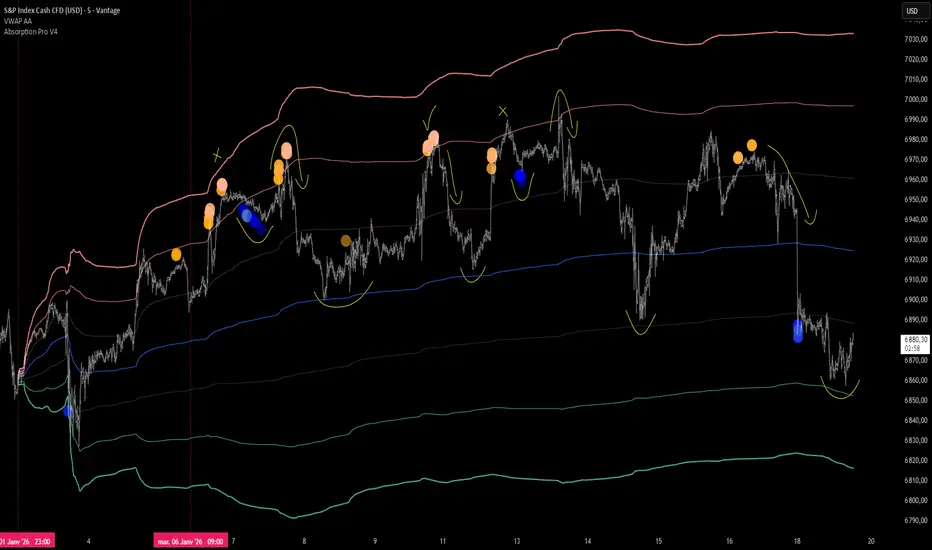The image size is (932, 550).
Task: Click time axis label 18
Action: coord(797,541)
